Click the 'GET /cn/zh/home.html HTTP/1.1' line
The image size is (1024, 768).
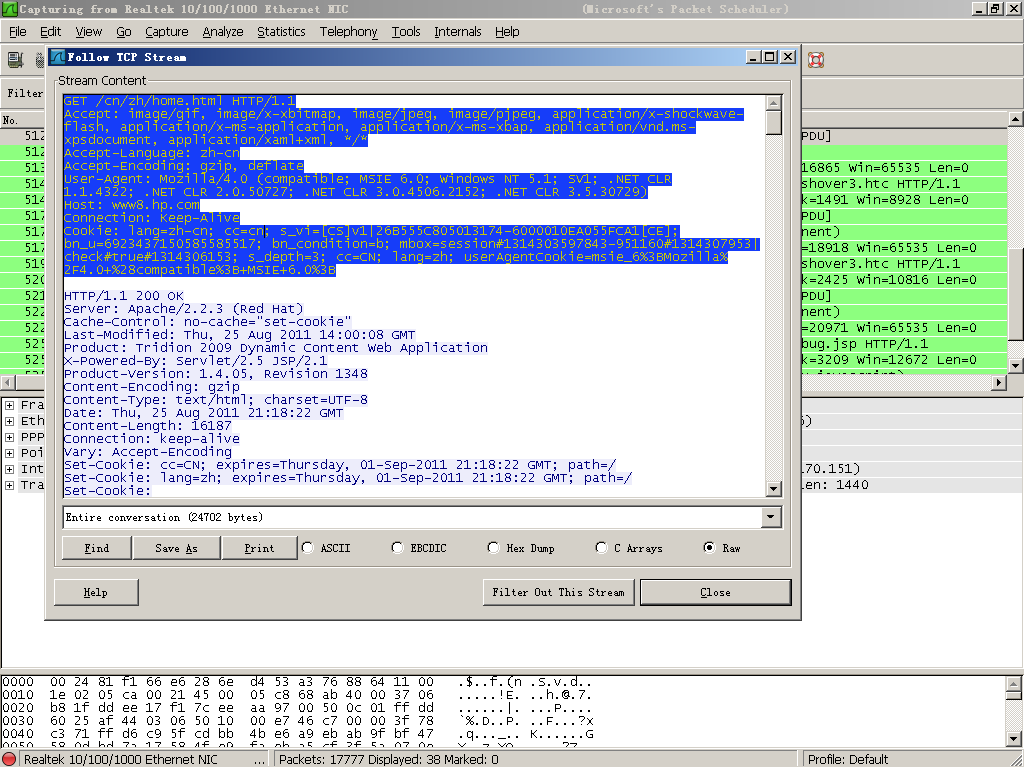tap(180, 101)
